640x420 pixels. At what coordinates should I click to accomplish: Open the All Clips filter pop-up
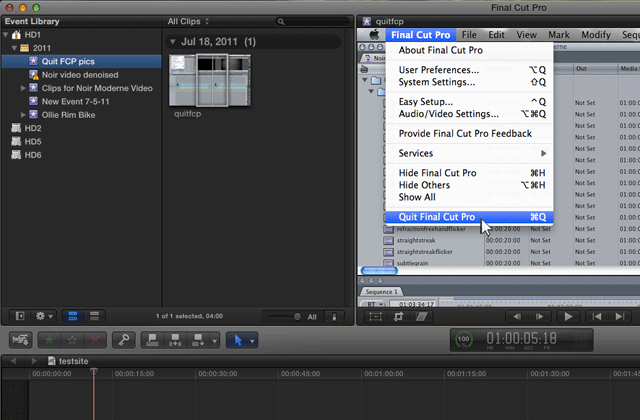(188, 21)
